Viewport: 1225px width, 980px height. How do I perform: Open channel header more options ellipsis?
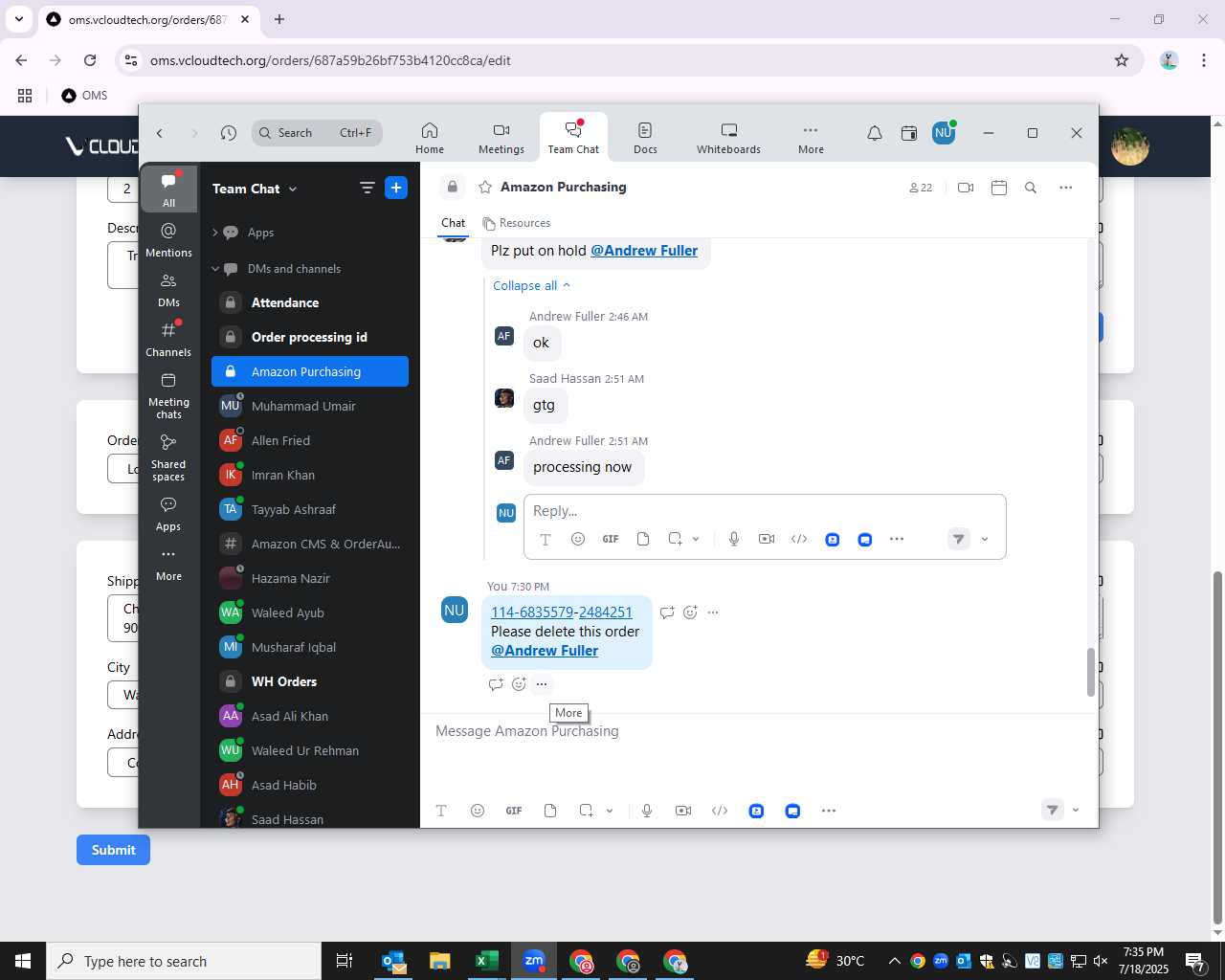(1065, 188)
